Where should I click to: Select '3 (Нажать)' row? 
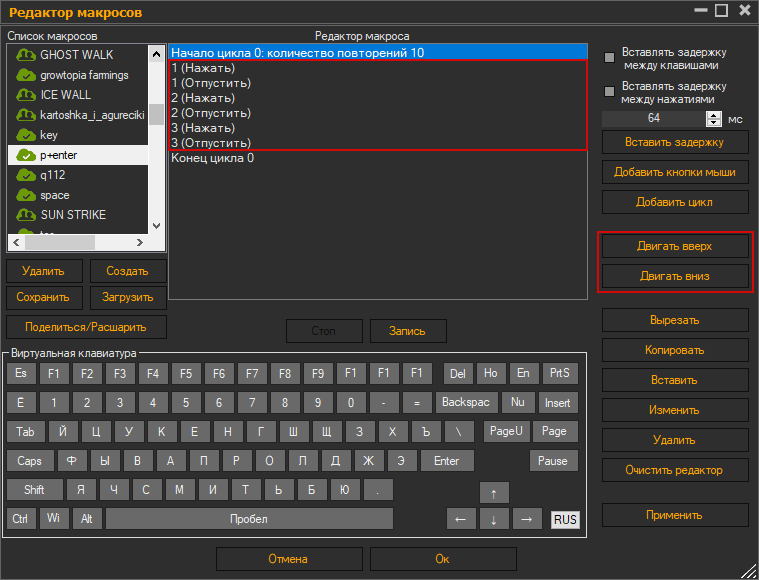(378, 128)
